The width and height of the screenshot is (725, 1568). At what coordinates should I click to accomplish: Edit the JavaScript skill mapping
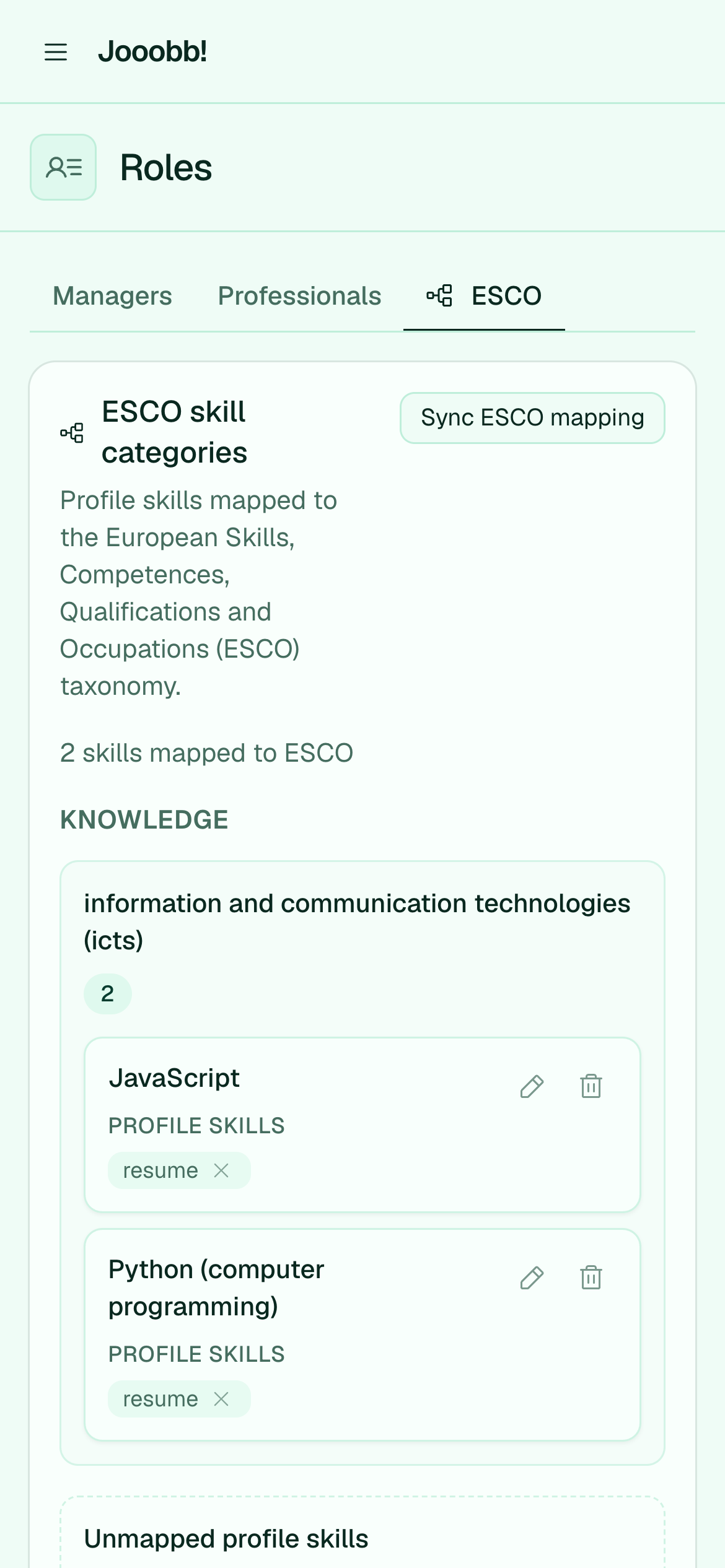532,1087
